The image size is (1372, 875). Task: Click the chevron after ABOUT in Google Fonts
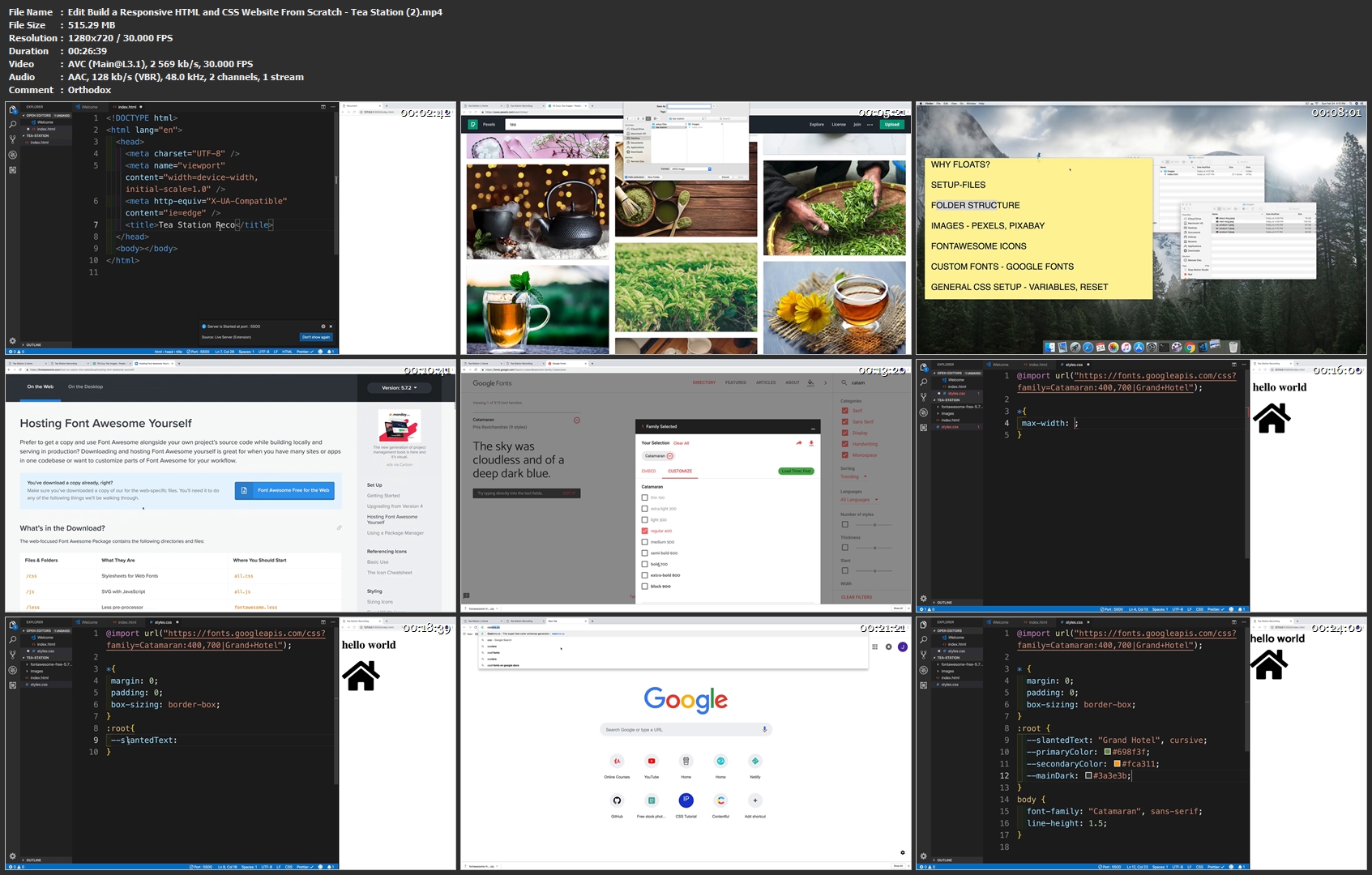[826, 382]
